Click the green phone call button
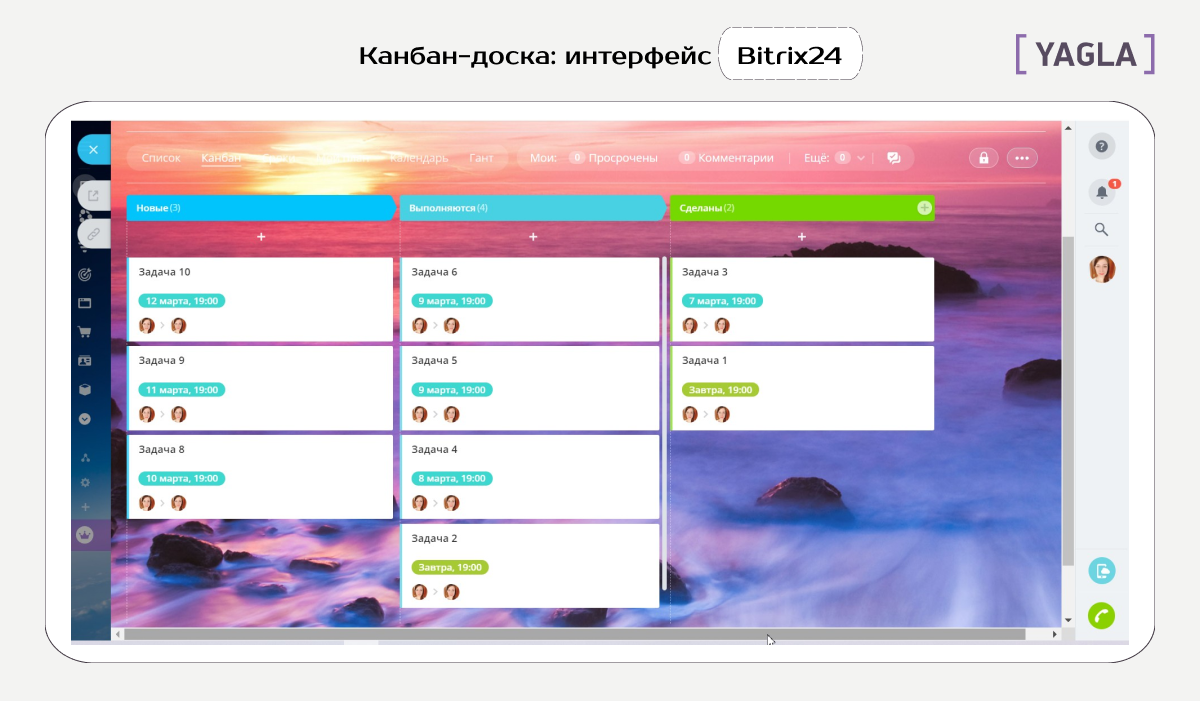Image resolution: width=1200 pixels, height=701 pixels. pos(1102,616)
